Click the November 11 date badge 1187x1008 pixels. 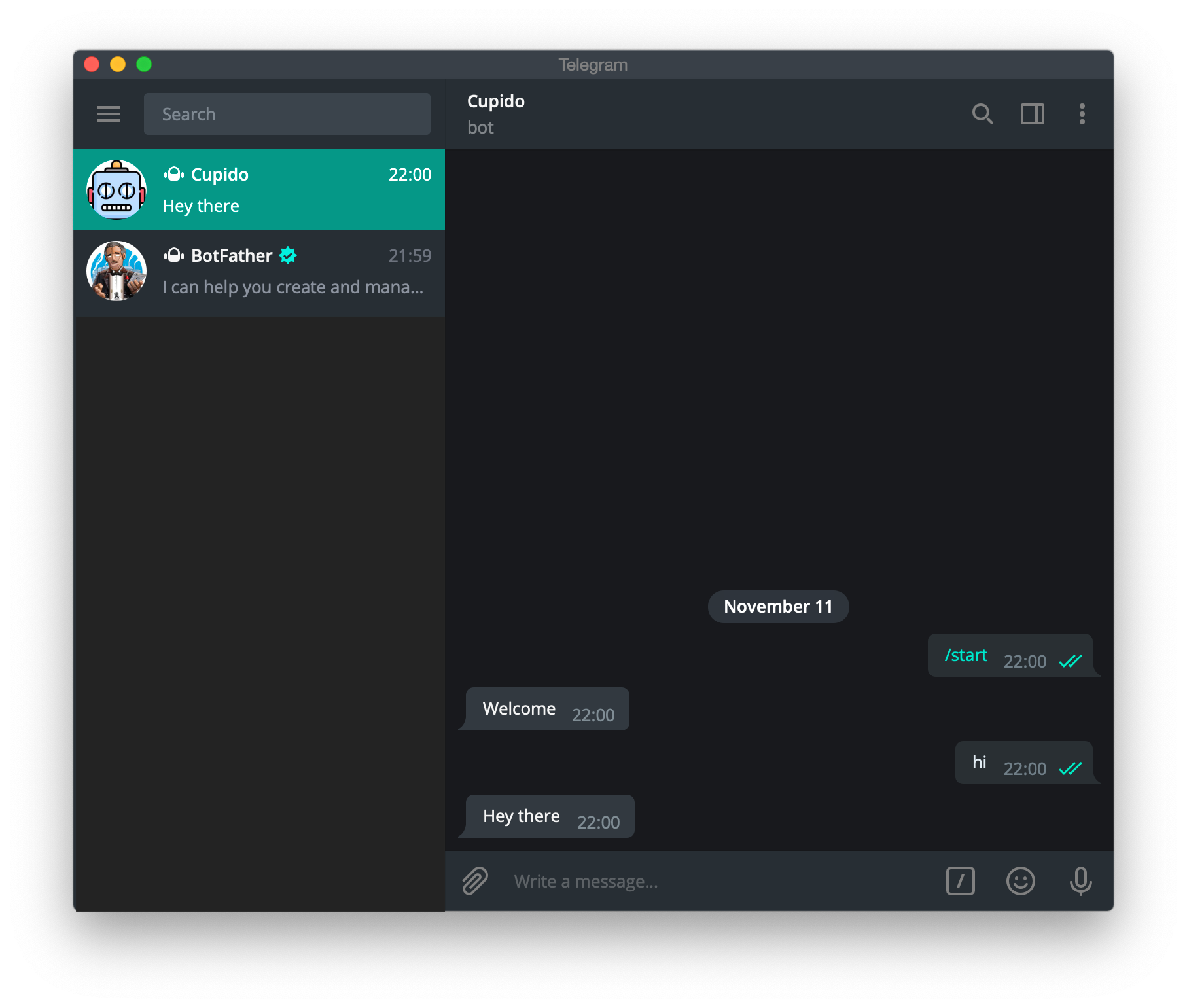pyautogui.click(x=778, y=606)
